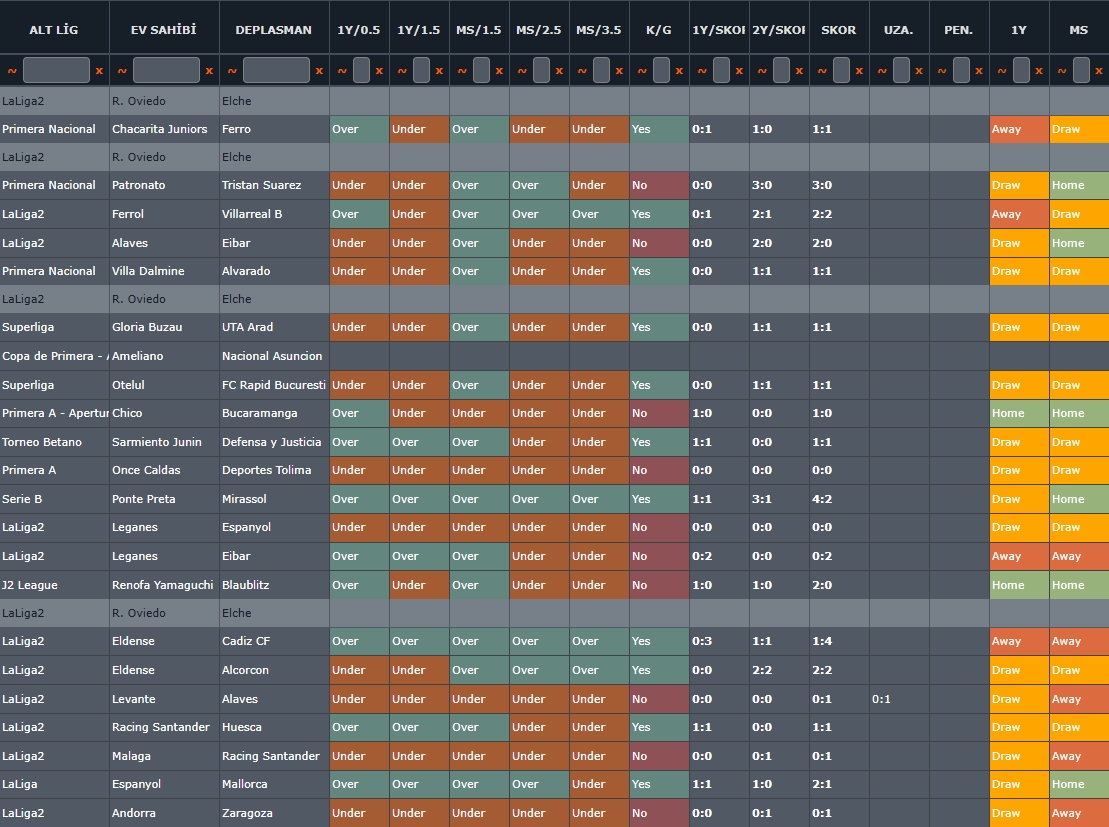
Task: Click the tilde icon under PEN. column
Action: [942, 71]
